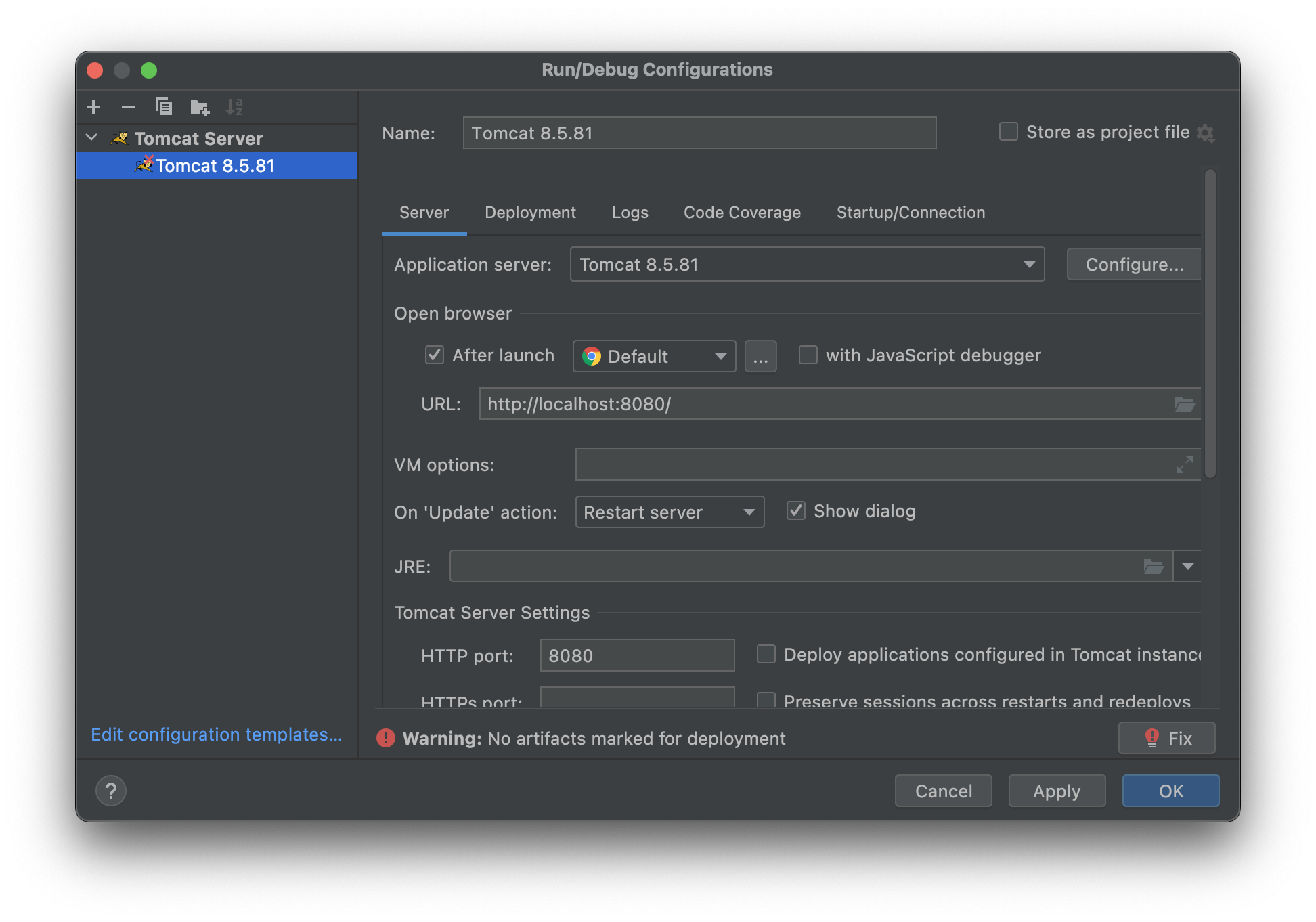Open the Application server dropdown
Image resolution: width=1316 pixels, height=922 pixels.
pyautogui.click(x=807, y=265)
